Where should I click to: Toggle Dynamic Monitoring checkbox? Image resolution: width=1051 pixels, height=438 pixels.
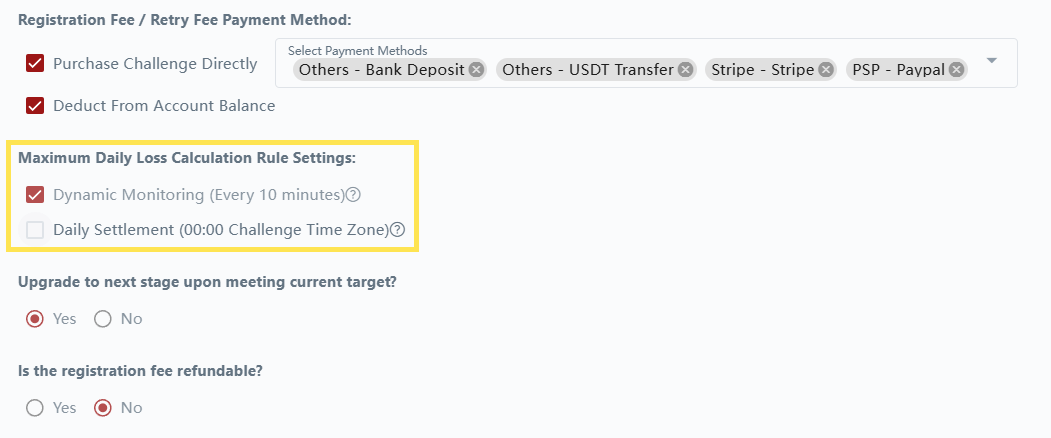(35, 194)
